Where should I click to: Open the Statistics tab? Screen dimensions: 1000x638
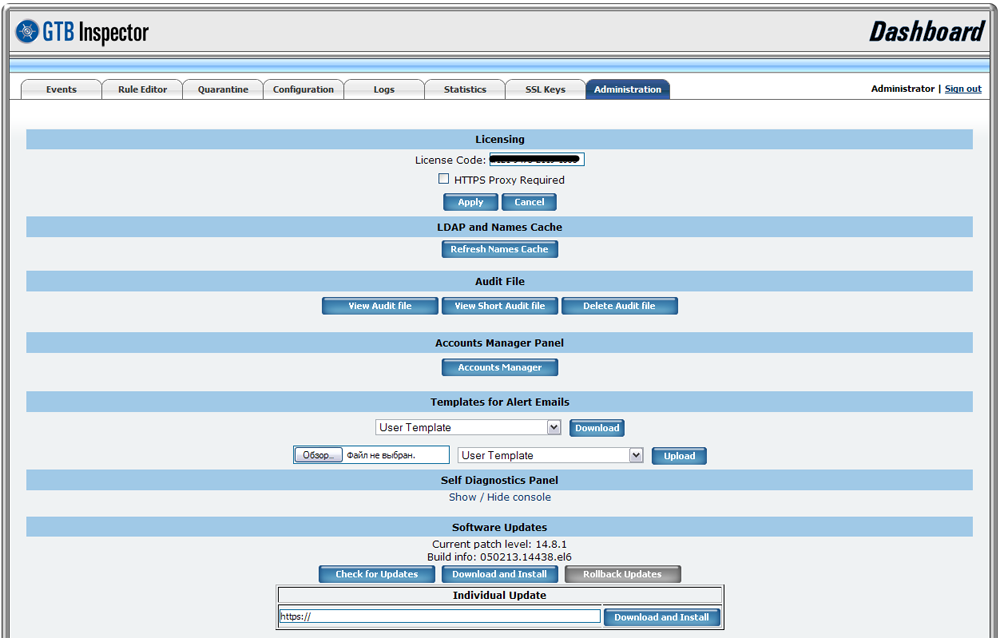click(465, 89)
